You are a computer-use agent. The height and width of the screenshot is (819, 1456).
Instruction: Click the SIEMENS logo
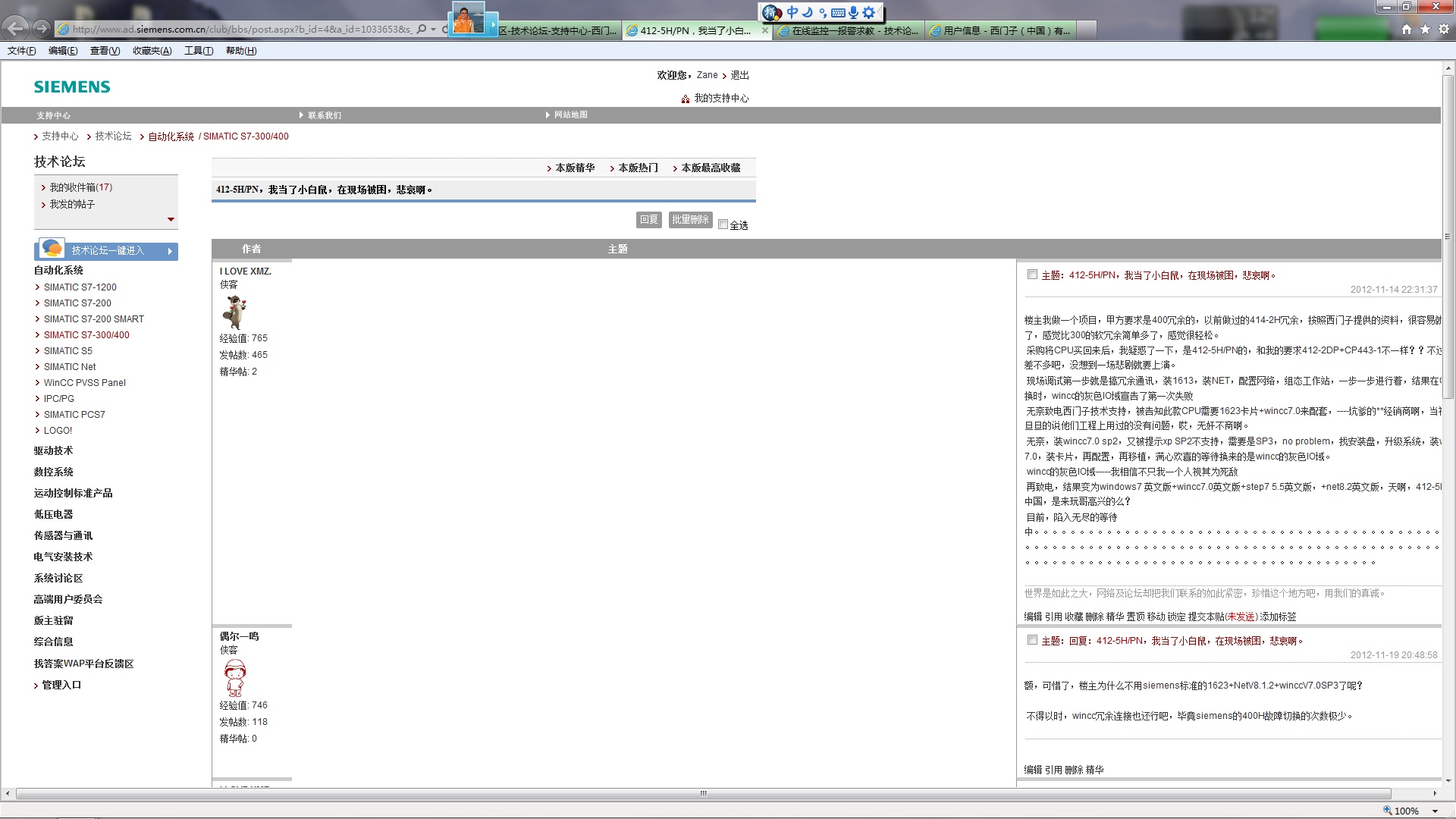click(x=72, y=86)
